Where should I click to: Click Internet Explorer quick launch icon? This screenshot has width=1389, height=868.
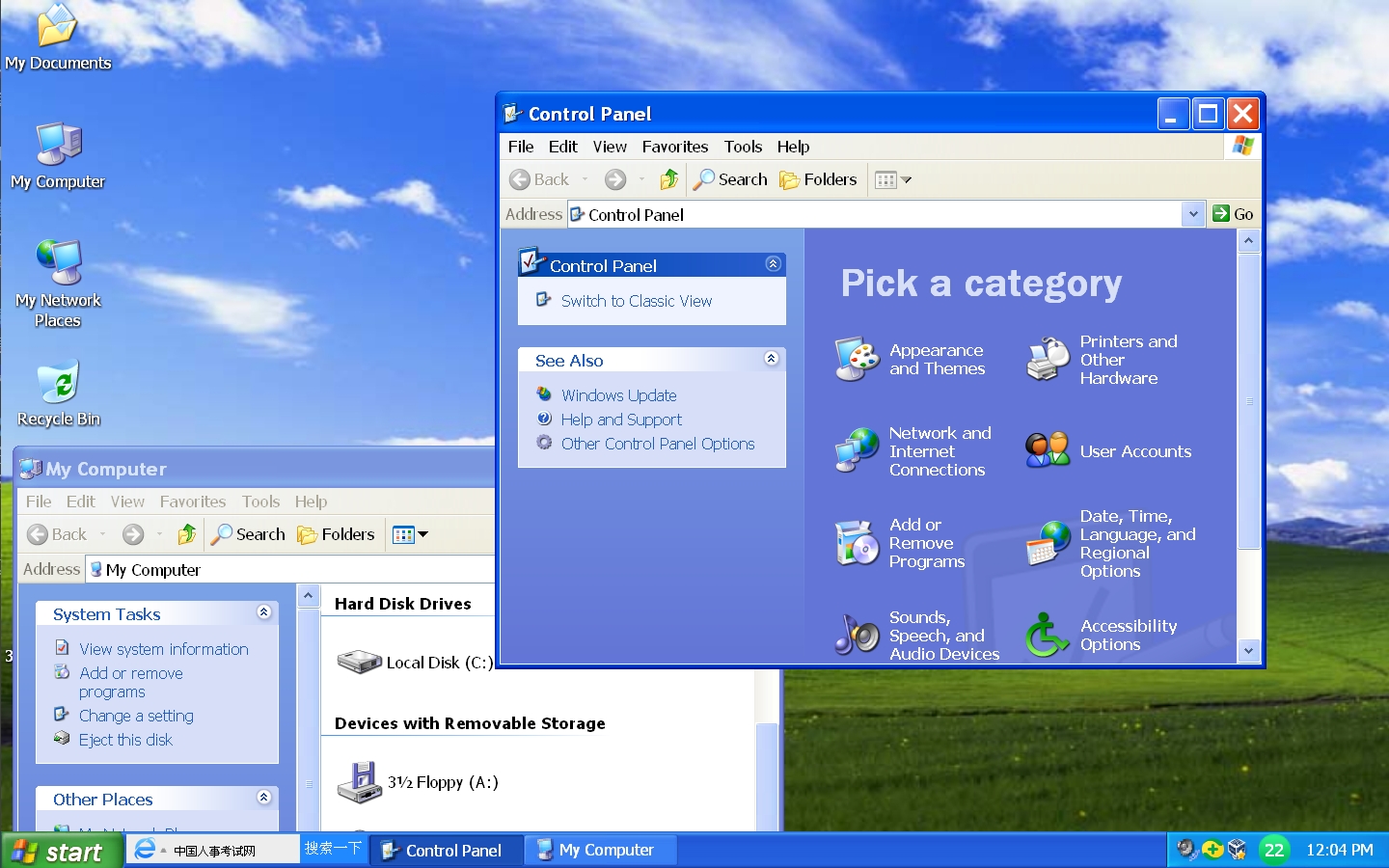click(145, 850)
